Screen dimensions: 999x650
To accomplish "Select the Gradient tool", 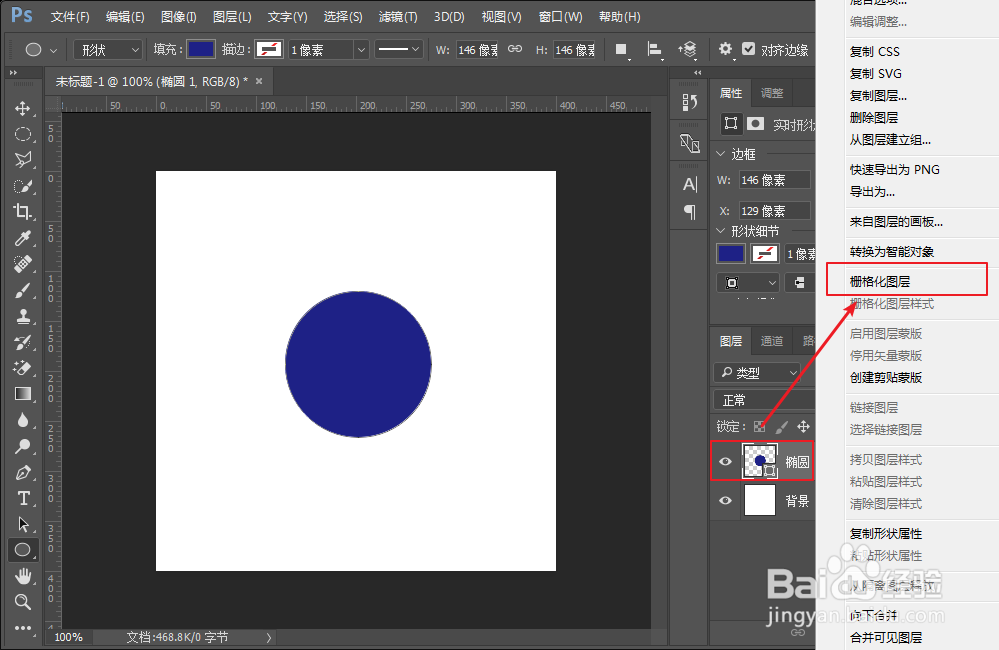I will (x=23, y=394).
